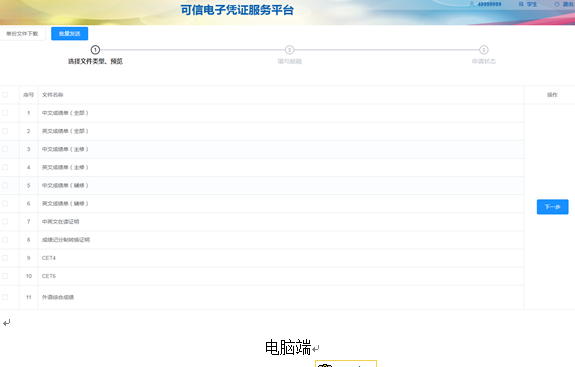Check the box for 中英文在读证明 row 7
This screenshot has height=367, width=575.
coord(5,221)
